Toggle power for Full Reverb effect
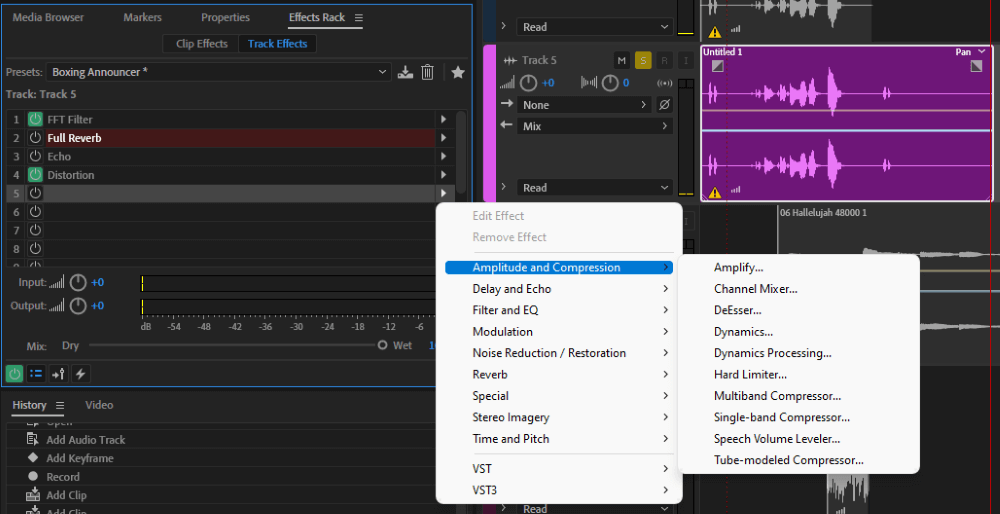This screenshot has width=1000, height=514. pyautogui.click(x=35, y=138)
